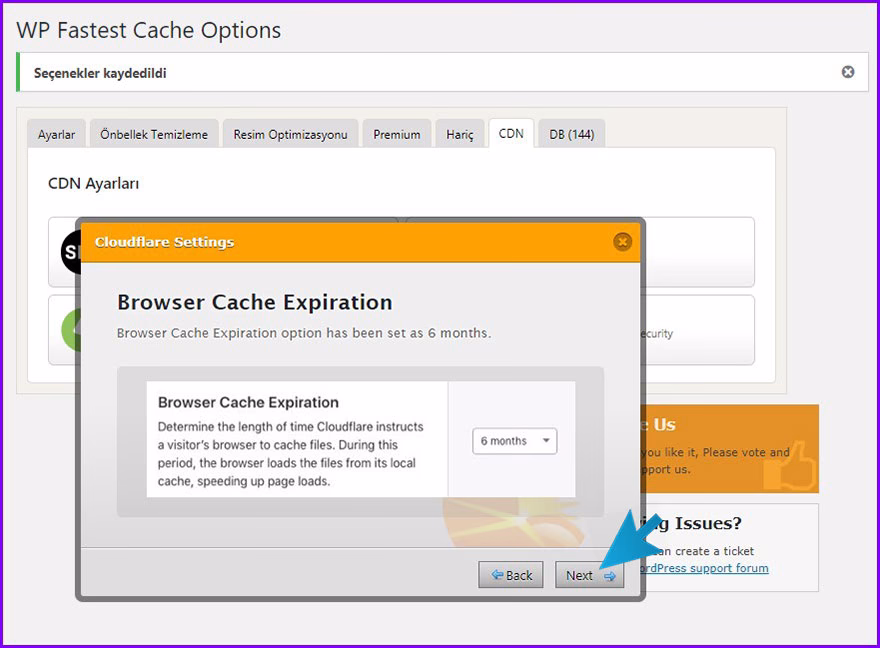The width and height of the screenshot is (880, 648).
Task: Open the DB (144) tab
Action: (x=571, y=134)
